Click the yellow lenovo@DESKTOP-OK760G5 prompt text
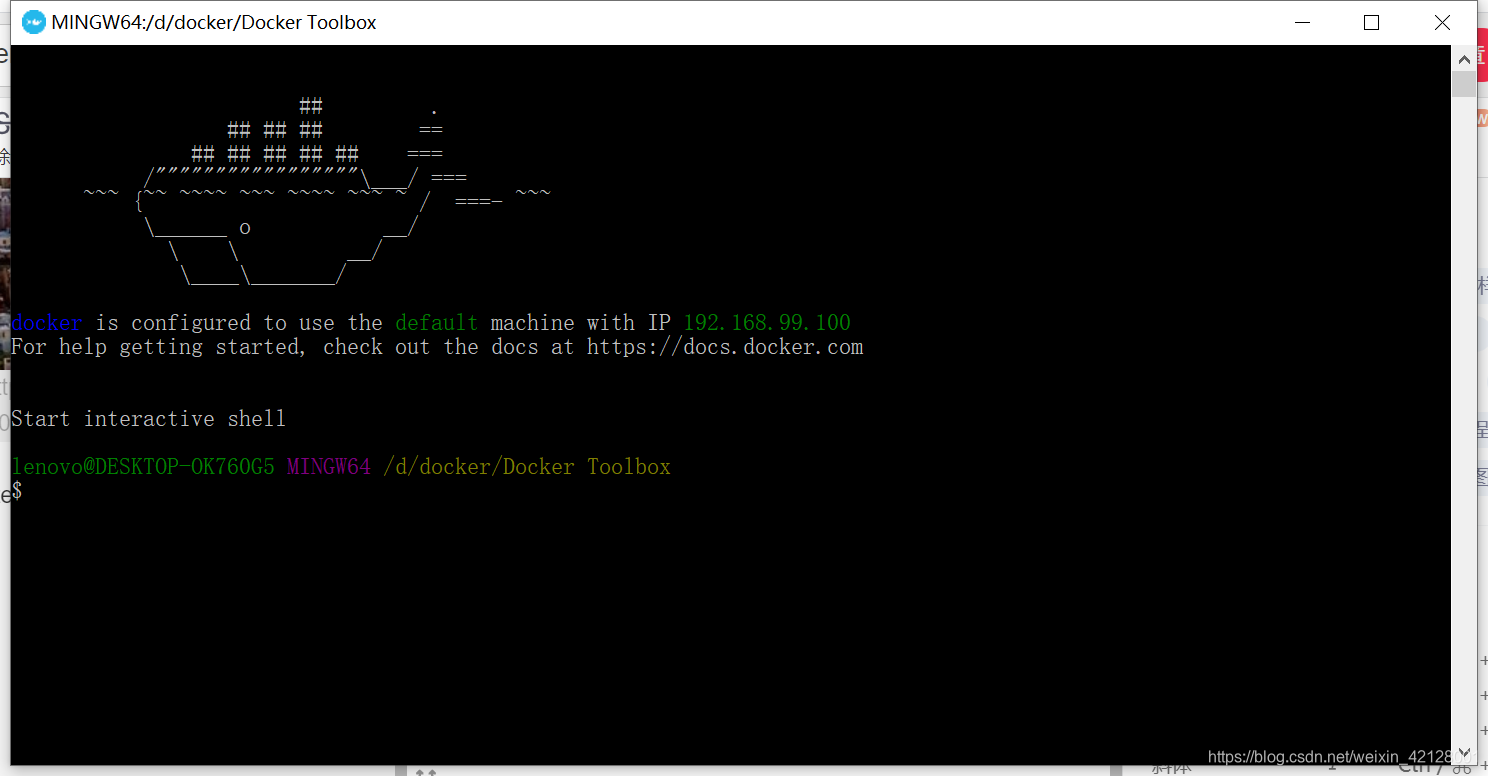 143,466
